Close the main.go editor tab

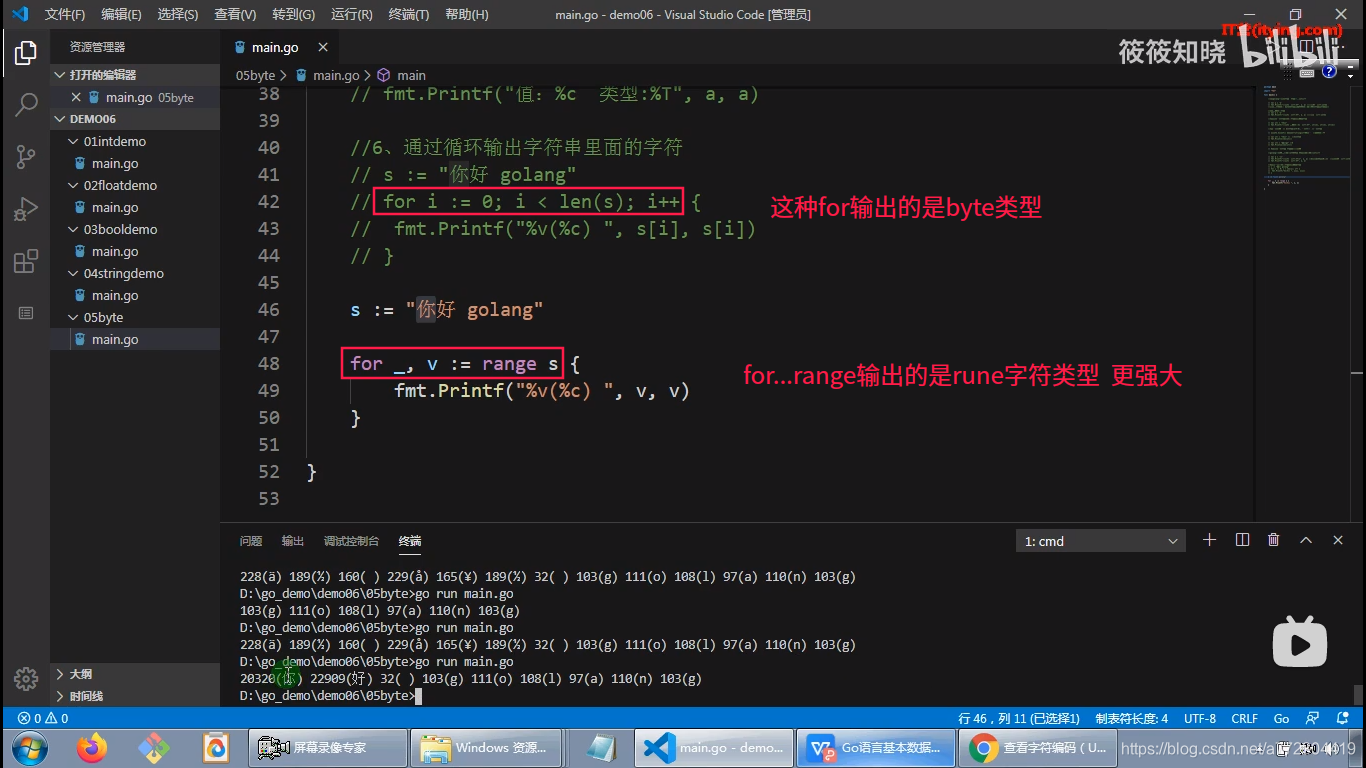click(322, 47)
